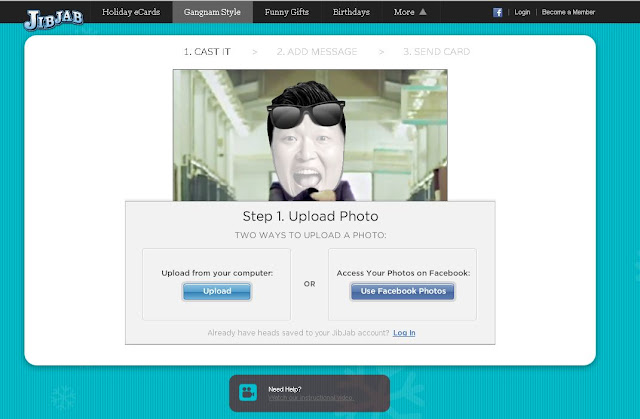Click Become a Member link
The image size is (640, 419).
point(568,12)
